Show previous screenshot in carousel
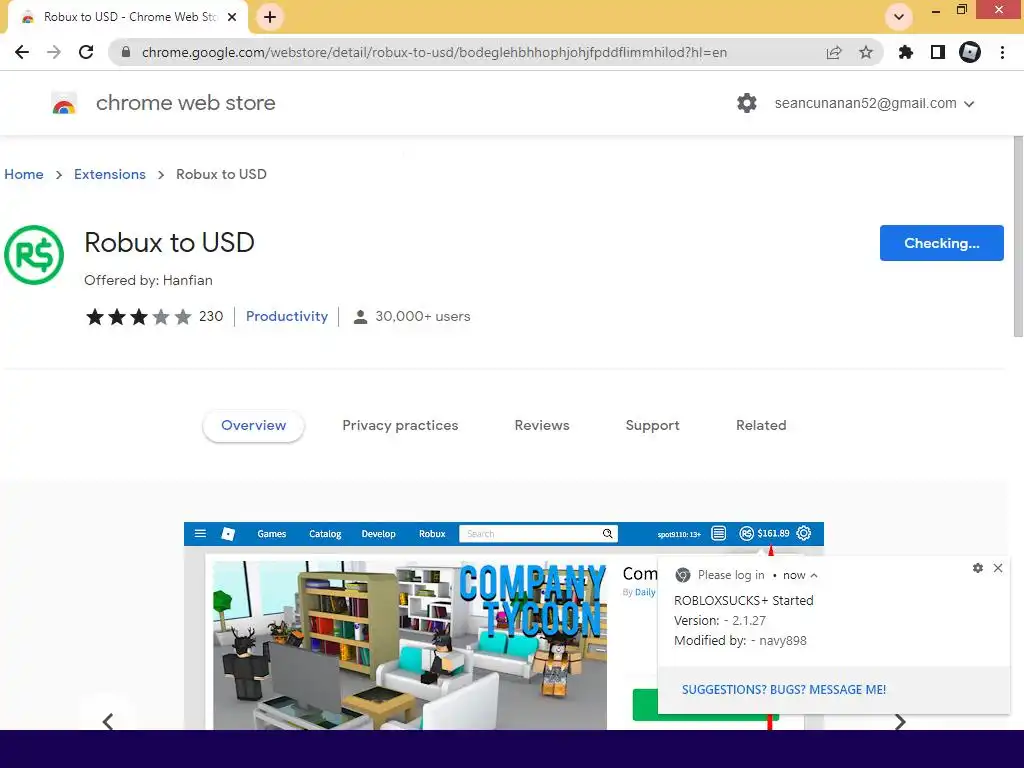 [108, 721]
